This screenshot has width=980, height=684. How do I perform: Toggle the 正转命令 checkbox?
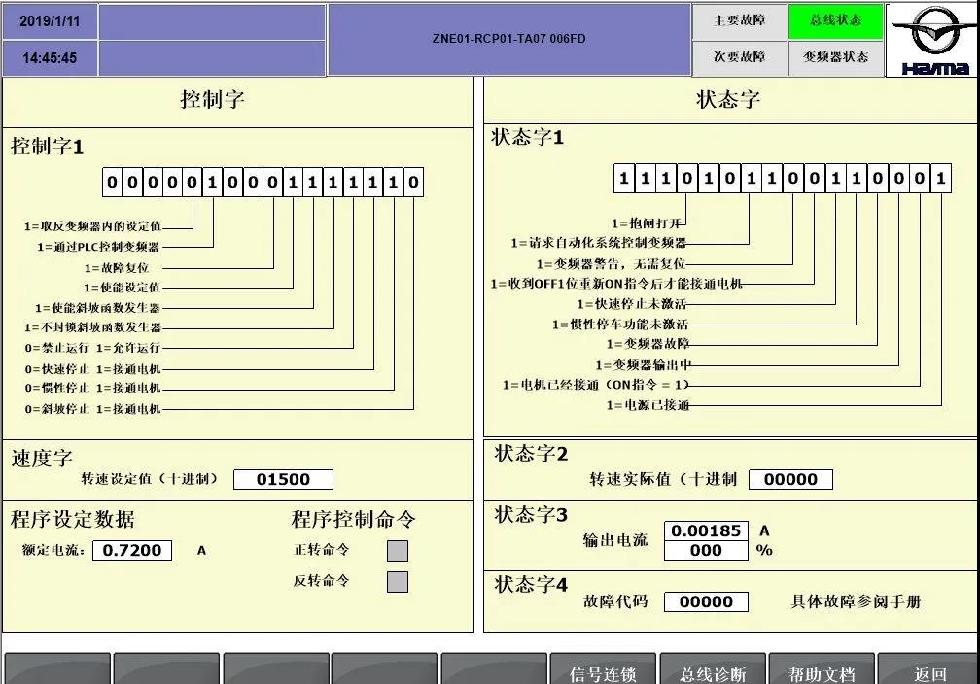pos(397,550)
